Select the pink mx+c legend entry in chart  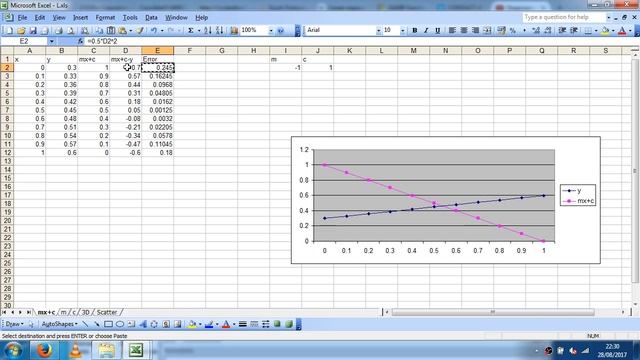[578, 201]
